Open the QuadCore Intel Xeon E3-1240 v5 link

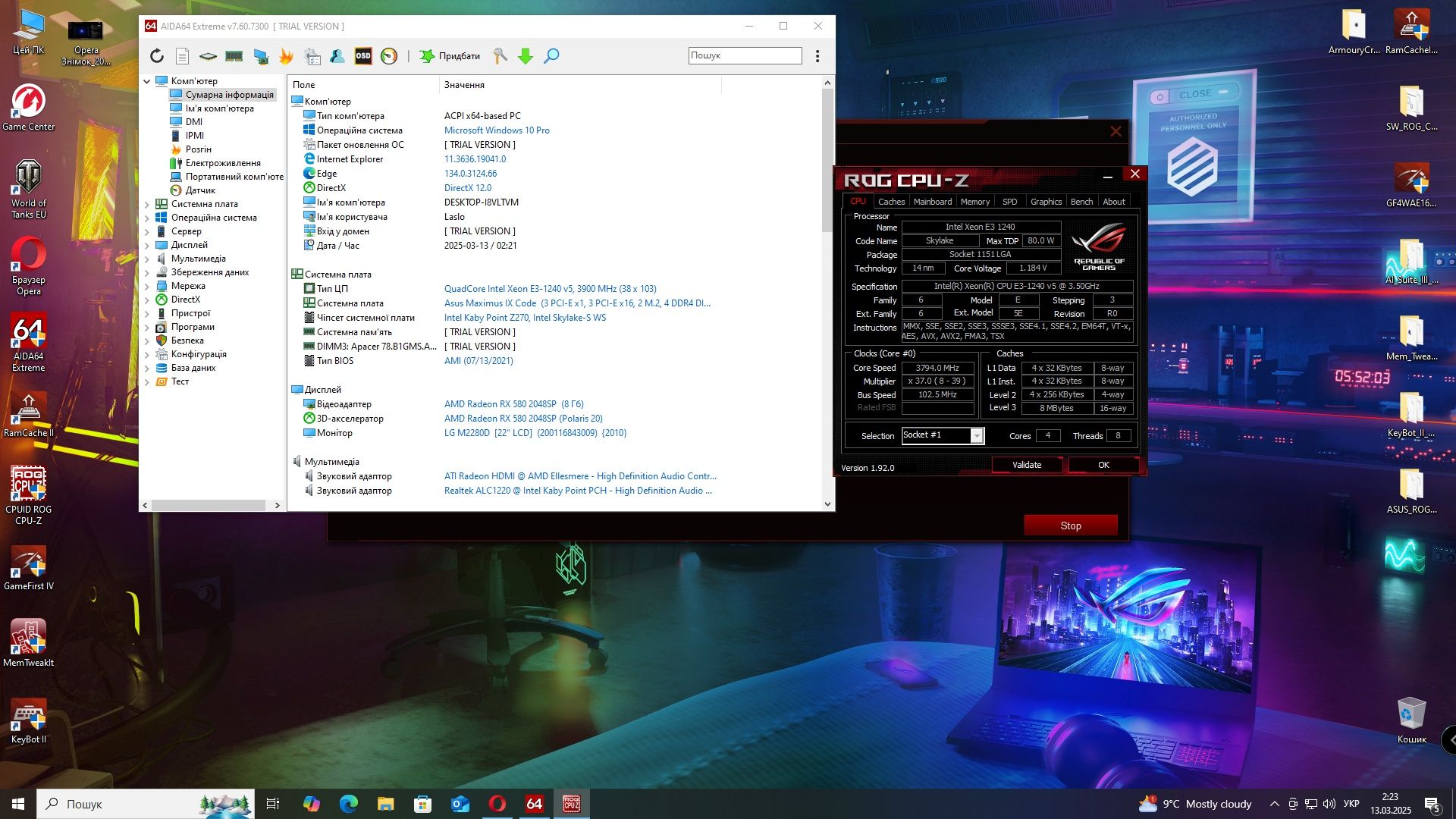click(551, 289)
